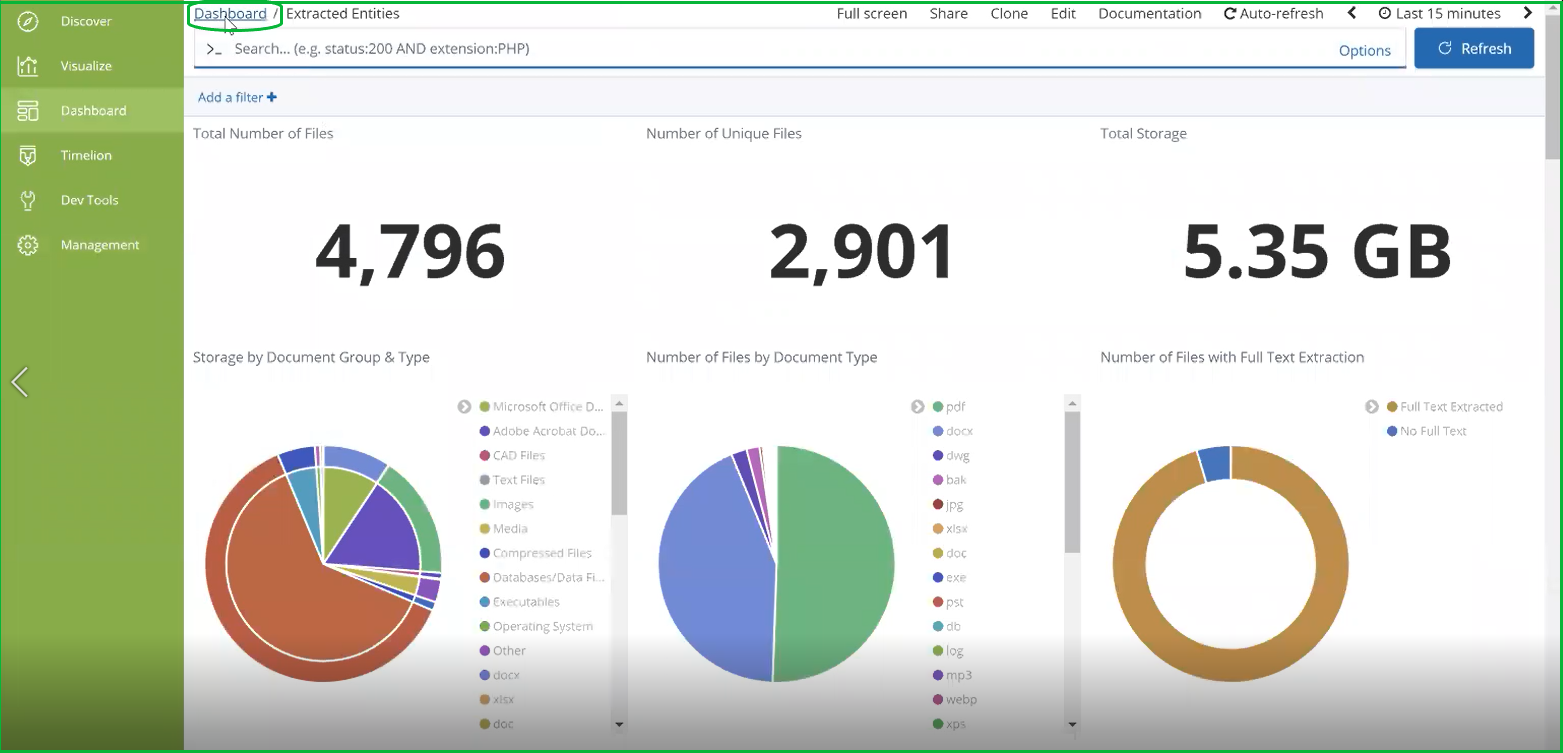Collapse the sidebar with left arrow
Viewport: 1563px width, 753px height.
pyautogui.click(x=19, y=381)
